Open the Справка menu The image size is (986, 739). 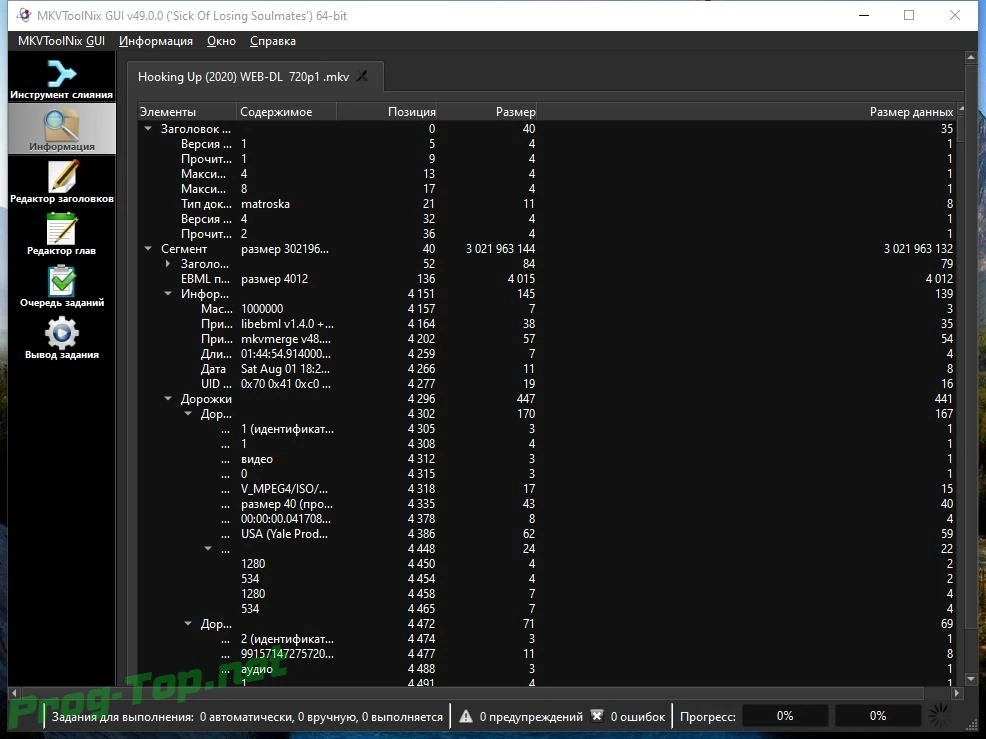click(272, 41)
